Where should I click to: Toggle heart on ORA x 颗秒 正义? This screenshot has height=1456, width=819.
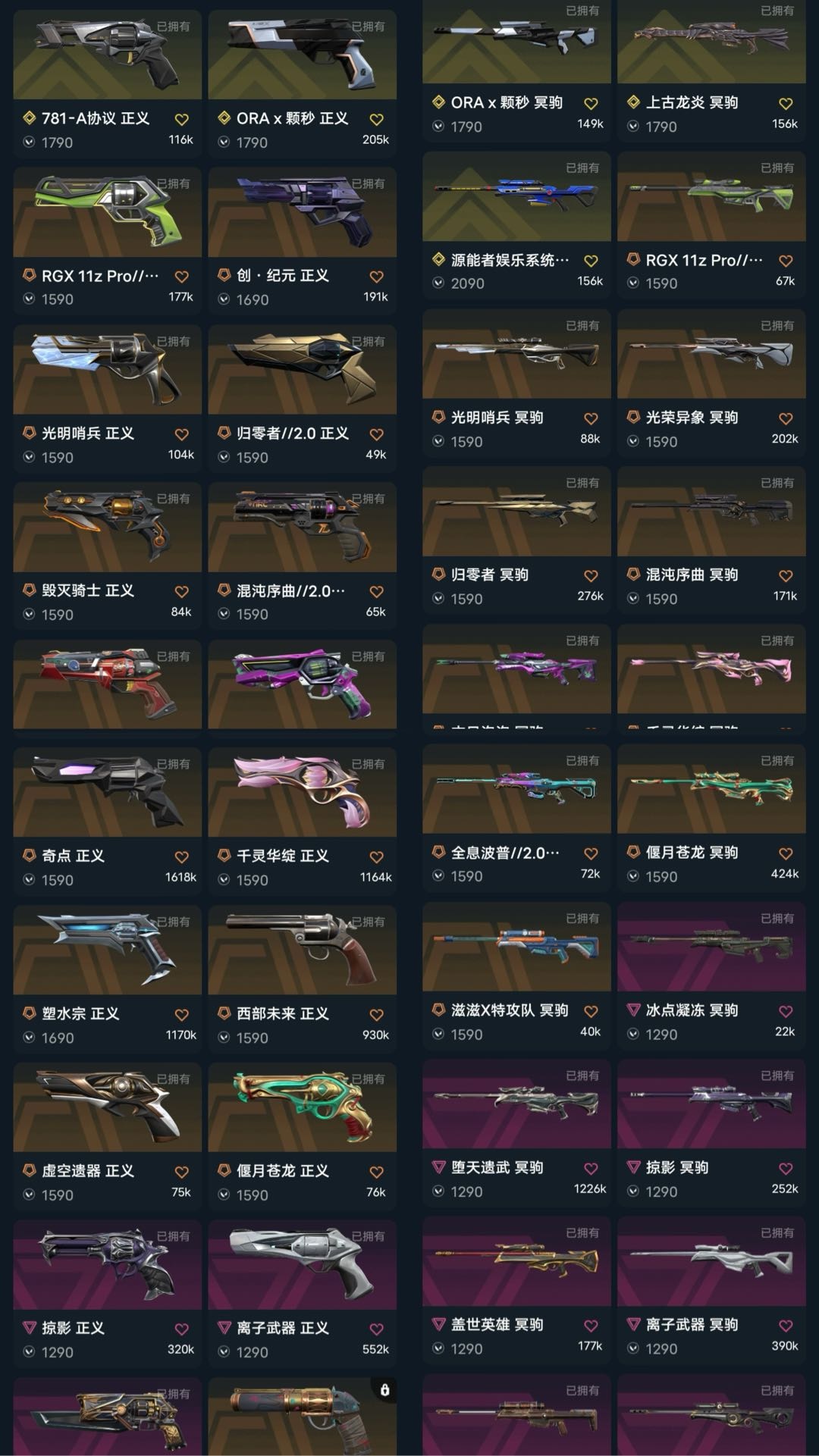click(376, 119)
